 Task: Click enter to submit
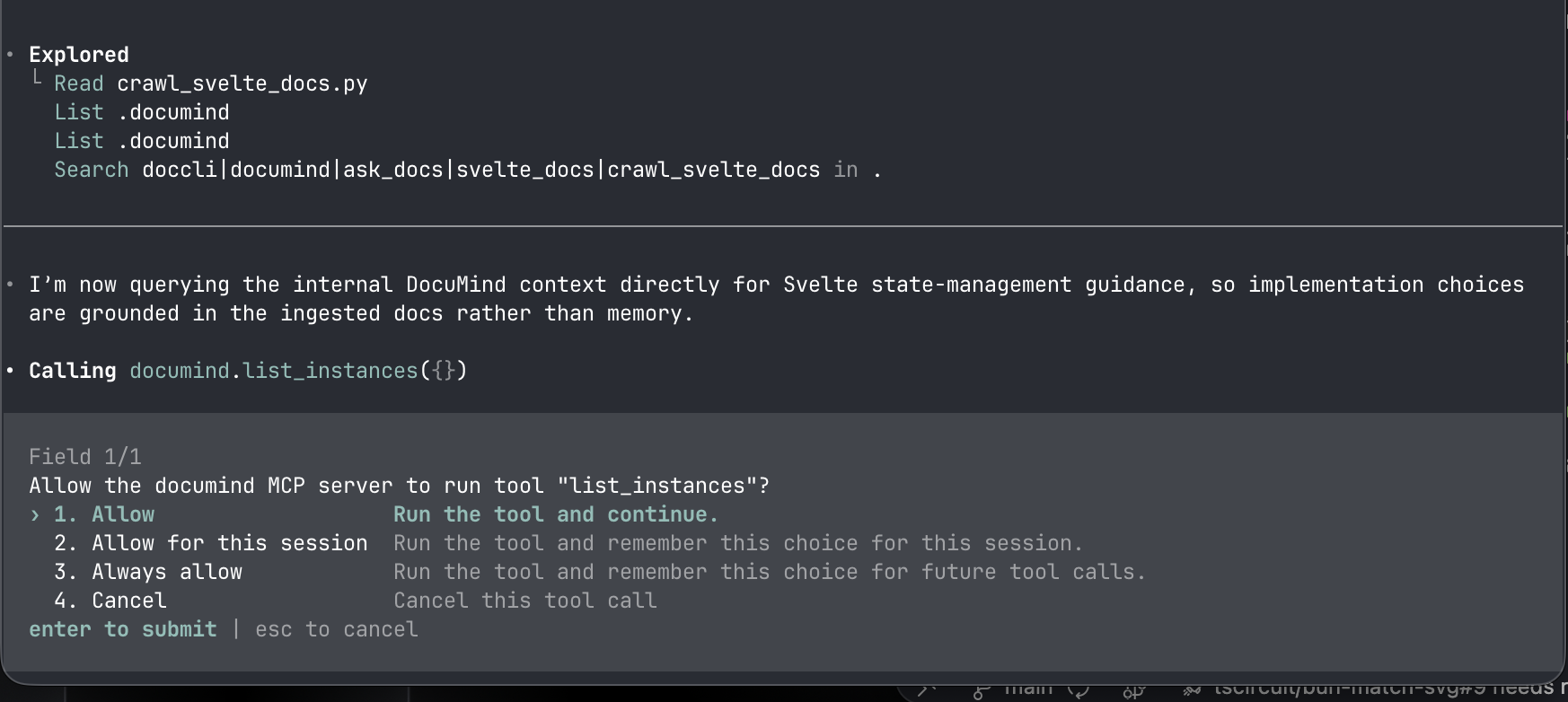click(x=122, y=629)
